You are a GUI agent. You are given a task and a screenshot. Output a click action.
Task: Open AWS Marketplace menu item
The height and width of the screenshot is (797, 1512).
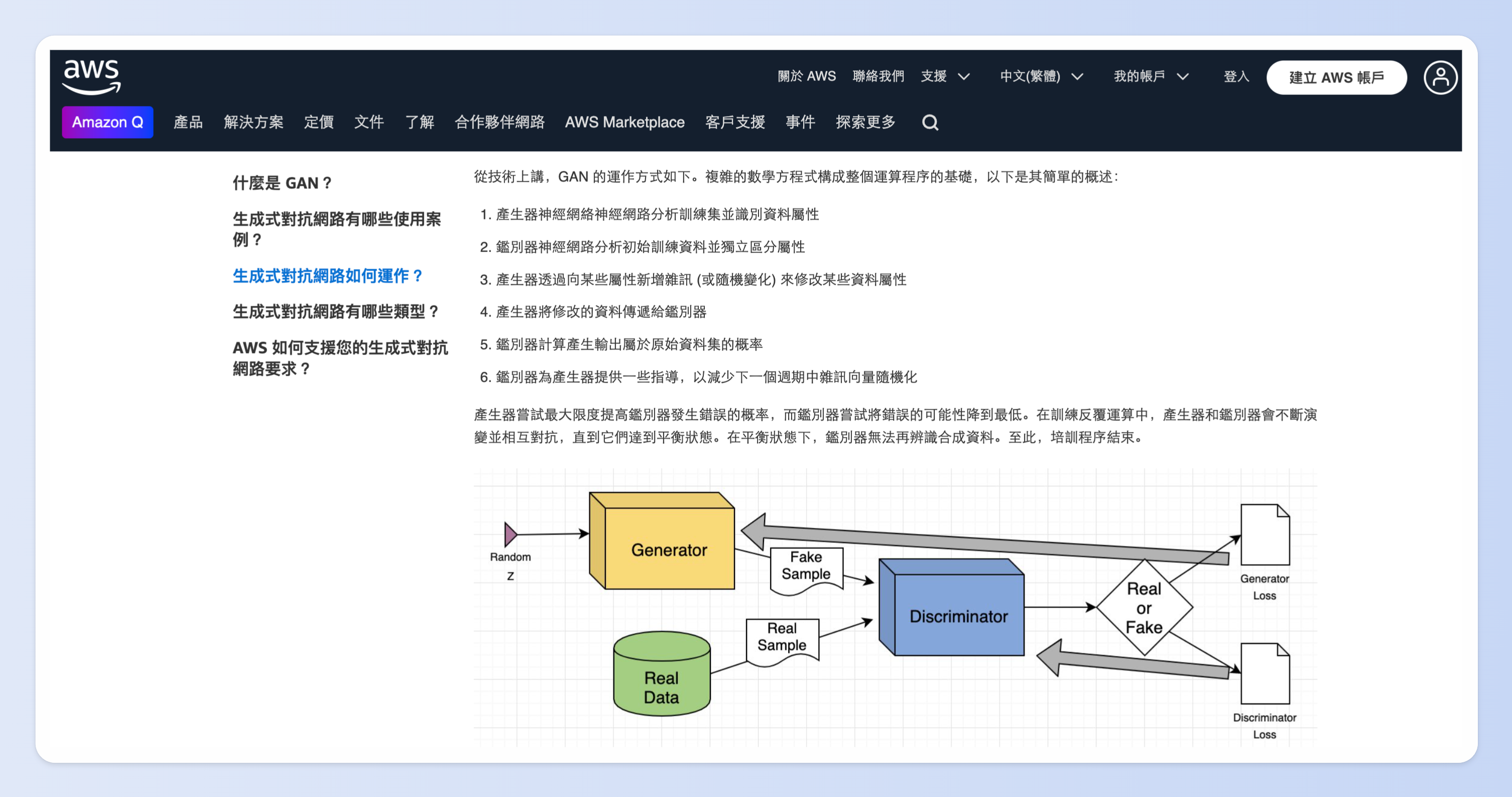624,122
